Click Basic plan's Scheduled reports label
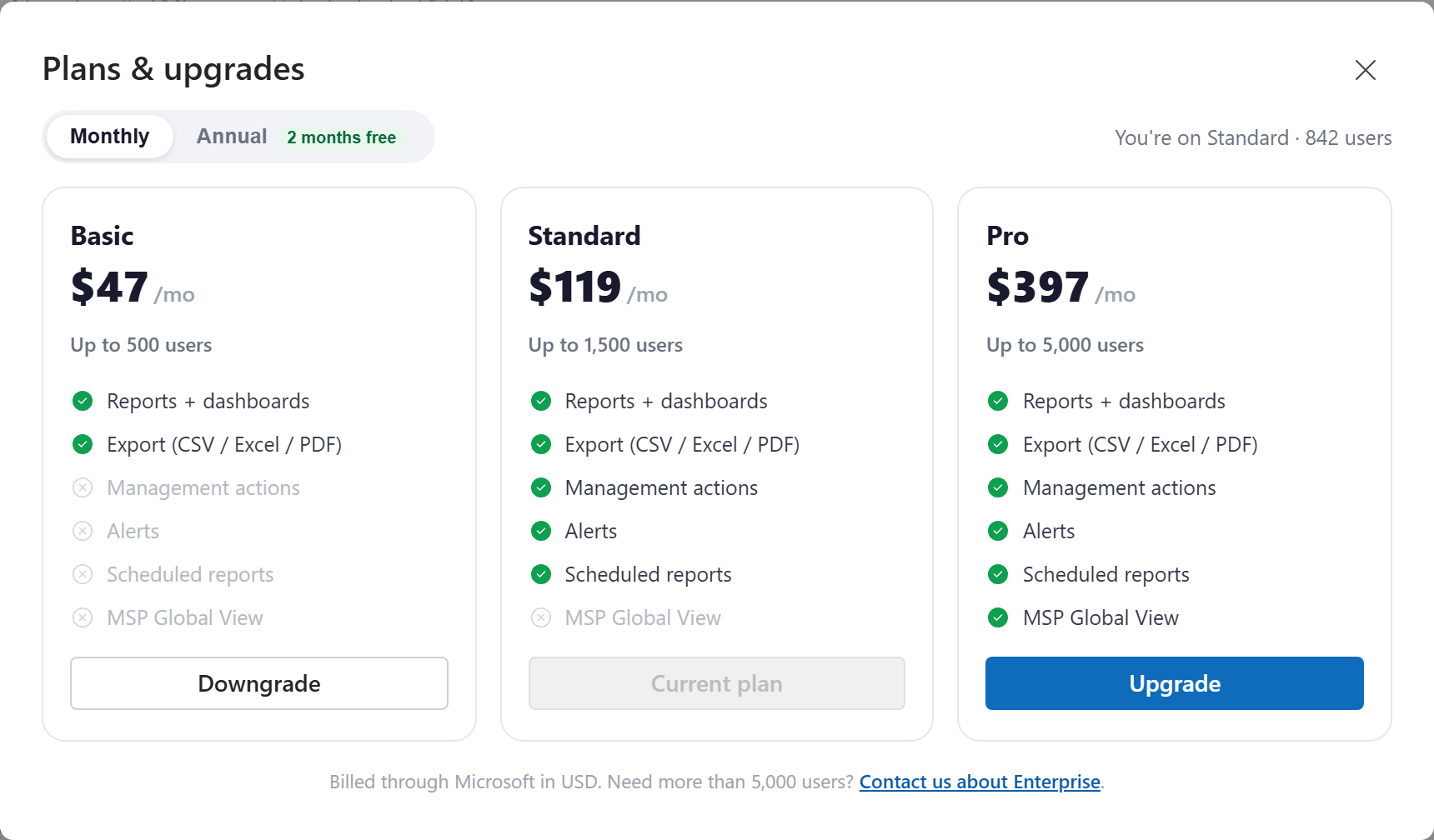The image size is (1434, 840). (190, 575)
